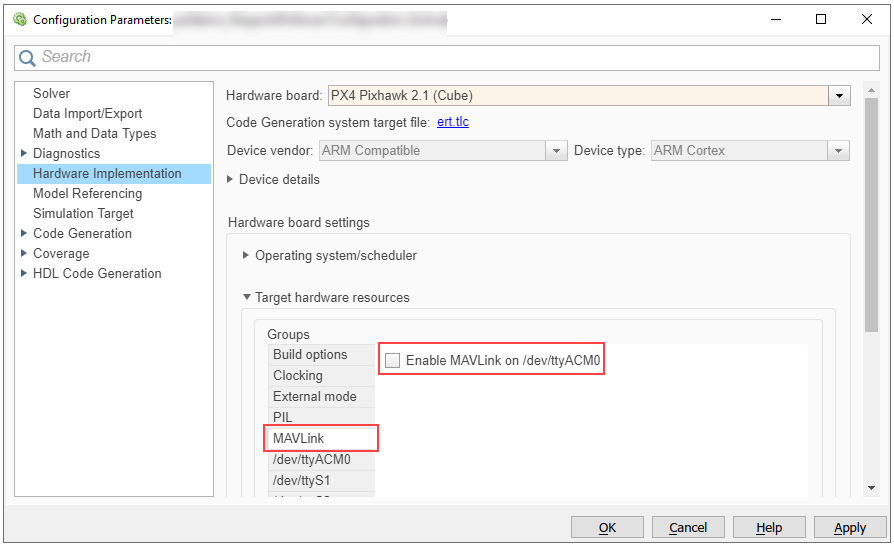
Task: Close the Configuration Parameters window
Action: (867, 19)
